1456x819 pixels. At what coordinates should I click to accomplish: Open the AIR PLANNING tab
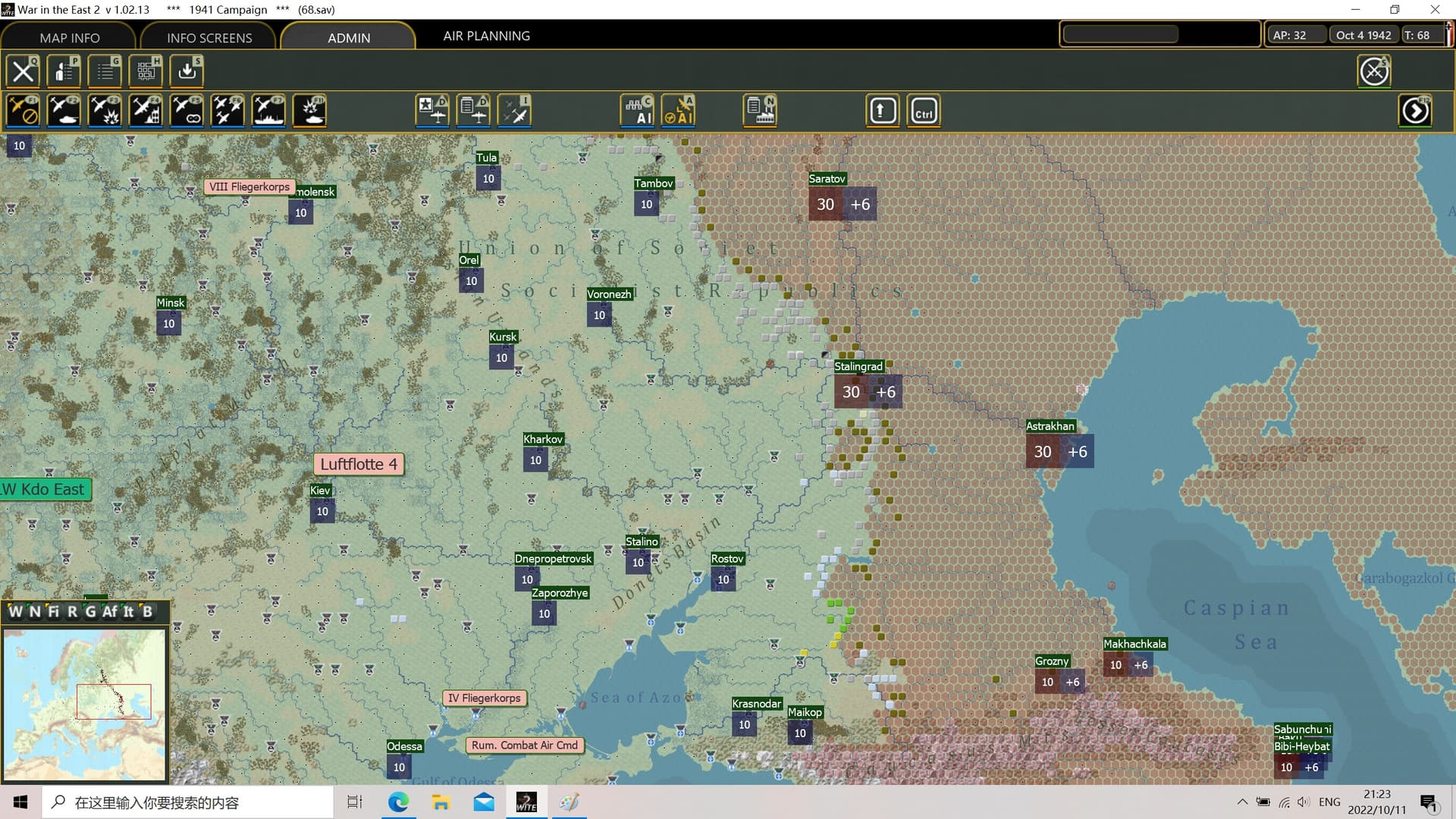[x=487, y=36]
